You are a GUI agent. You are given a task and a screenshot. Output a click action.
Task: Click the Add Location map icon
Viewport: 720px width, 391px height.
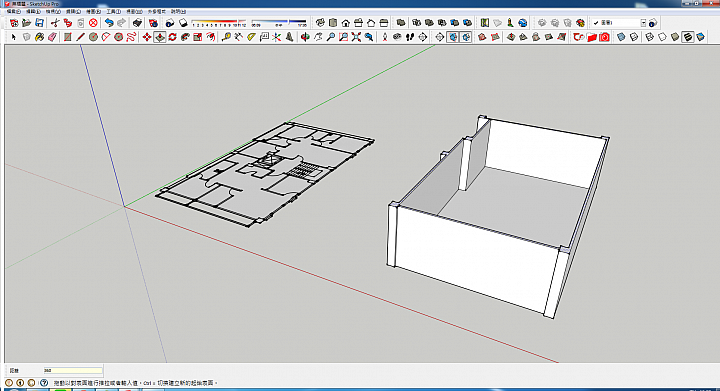tap(485, 23)
